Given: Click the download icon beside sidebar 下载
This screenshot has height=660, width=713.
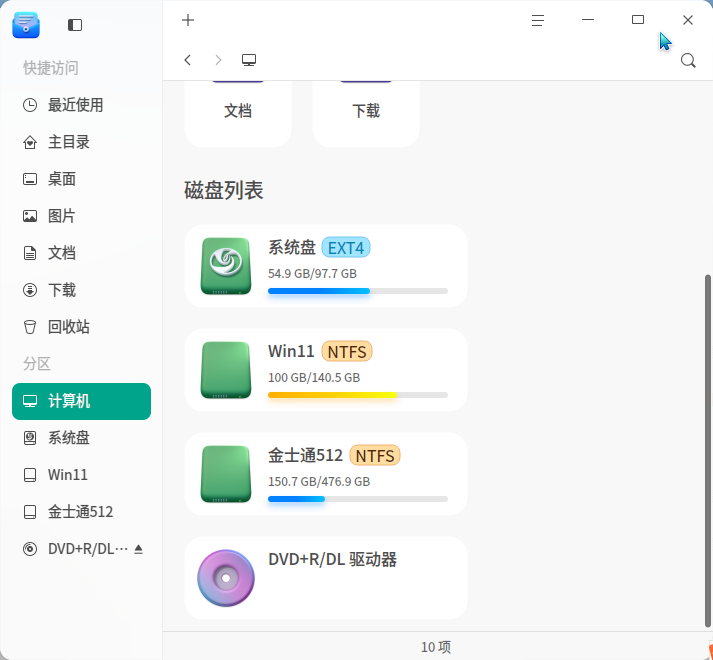Looking at the screenshot, I should [x=30, y=290].
